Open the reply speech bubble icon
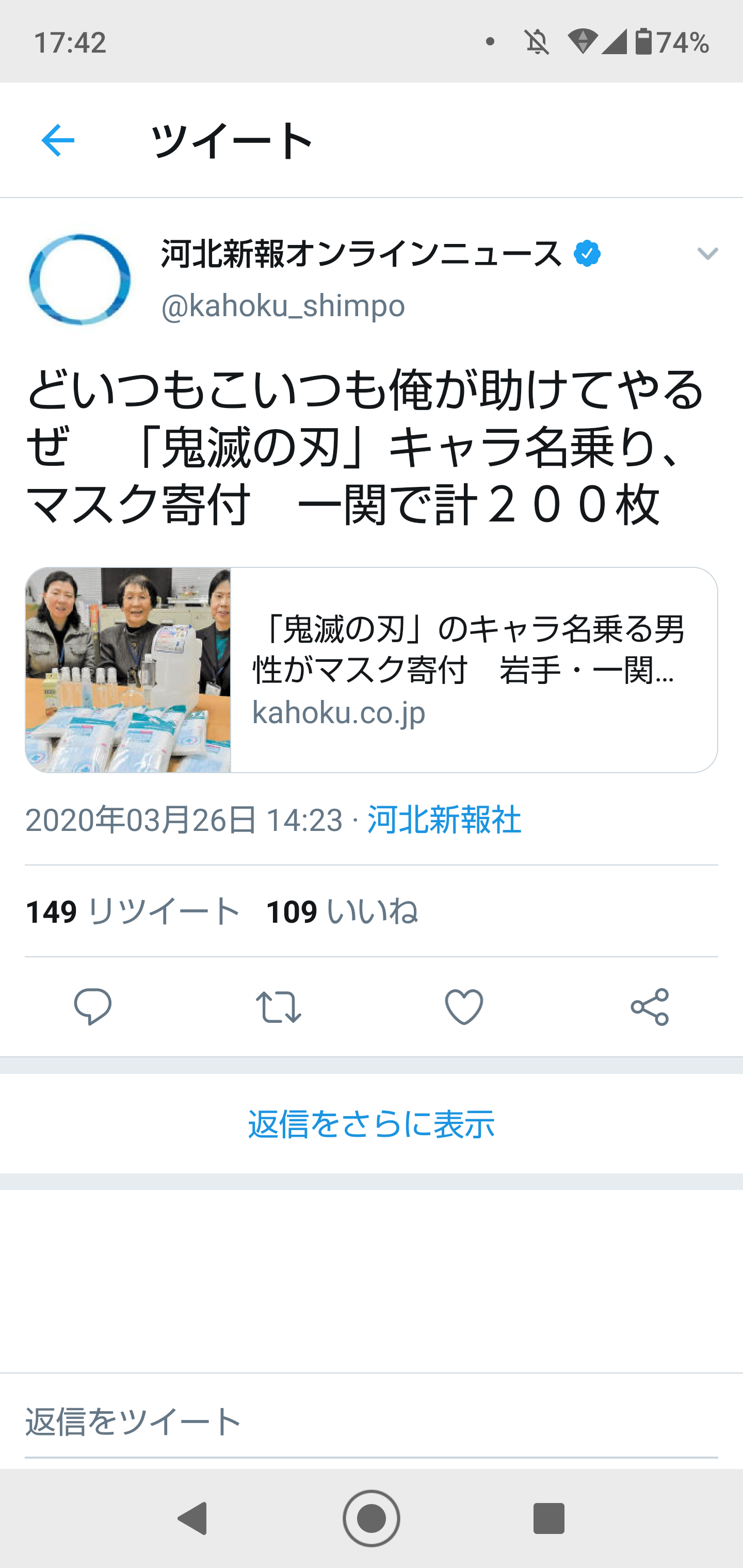The width and height of the screenshot is (743, 1568). [92, 1007]
